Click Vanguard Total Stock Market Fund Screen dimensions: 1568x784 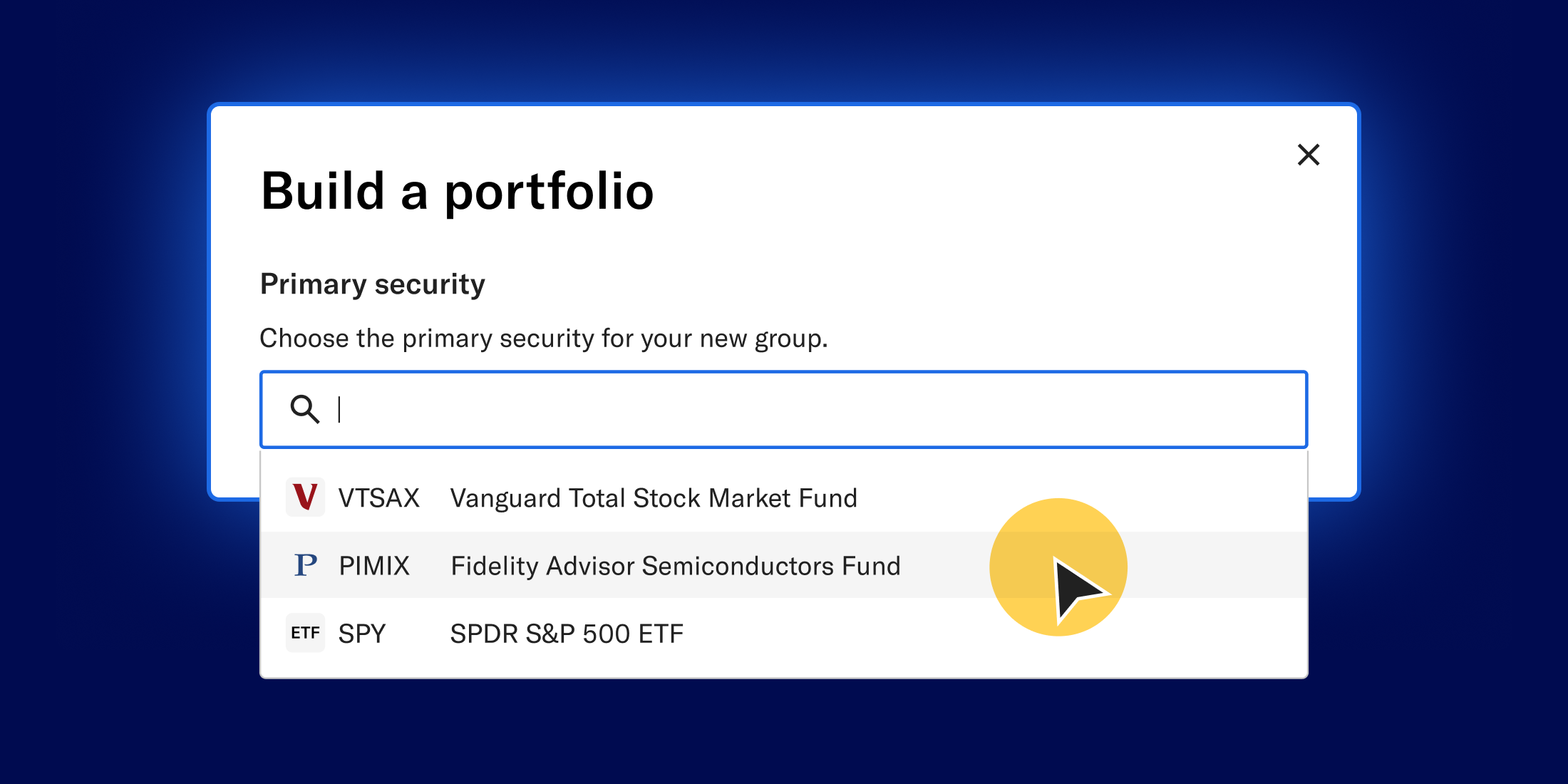pyautogui.click(x=653, y=497)
